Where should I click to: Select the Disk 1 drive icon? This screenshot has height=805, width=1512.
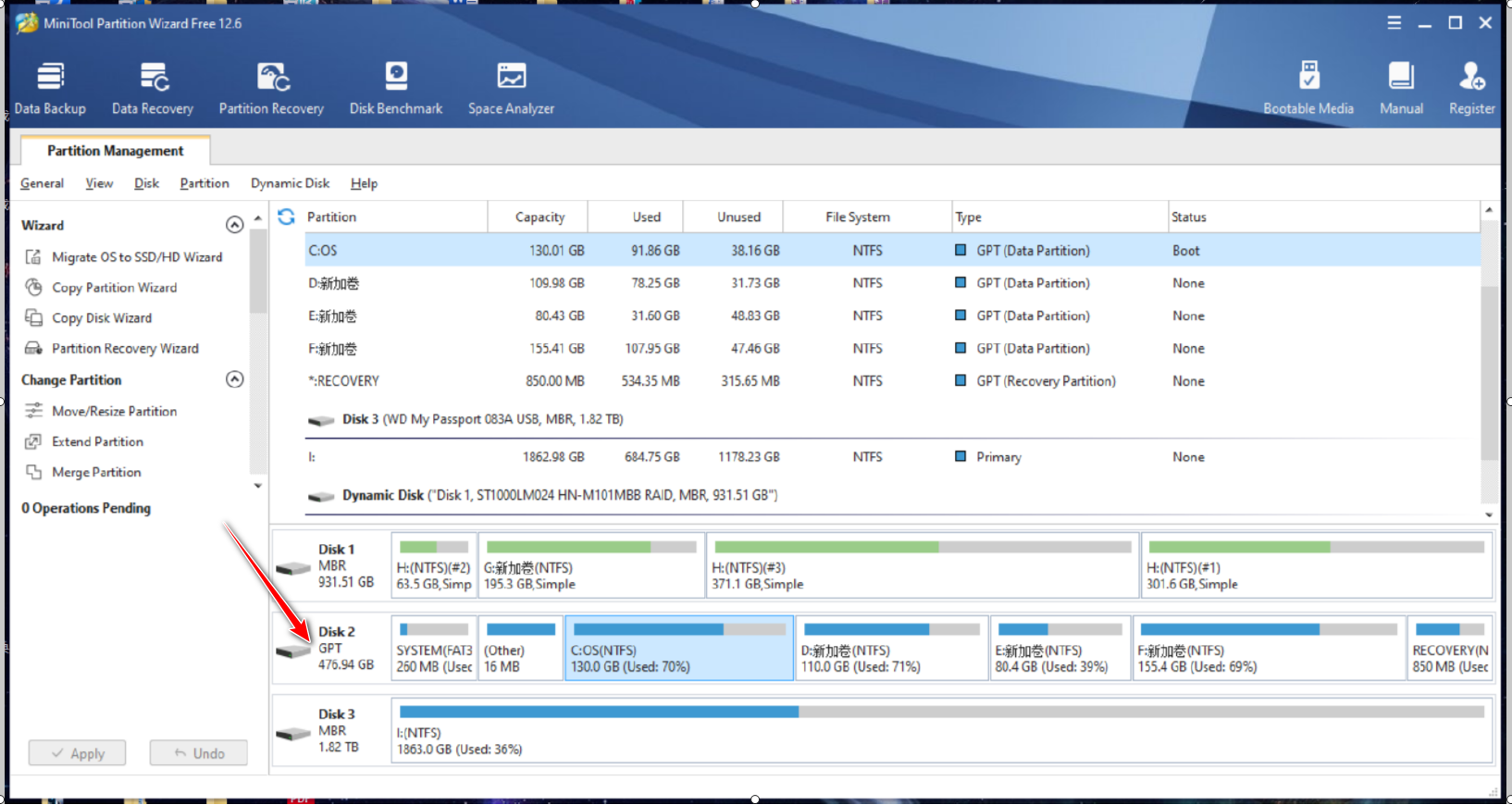pos(293,567)
